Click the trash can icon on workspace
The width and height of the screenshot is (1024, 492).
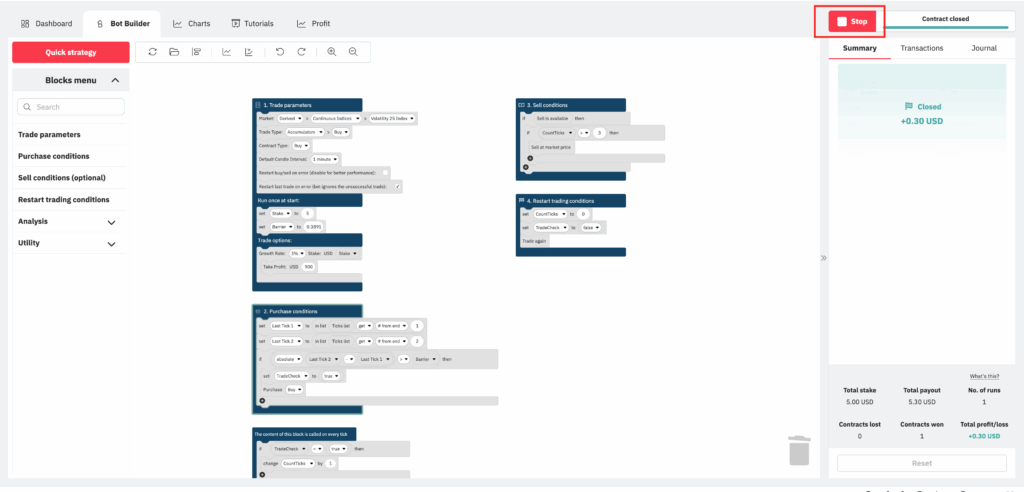(x=799, y=451)
